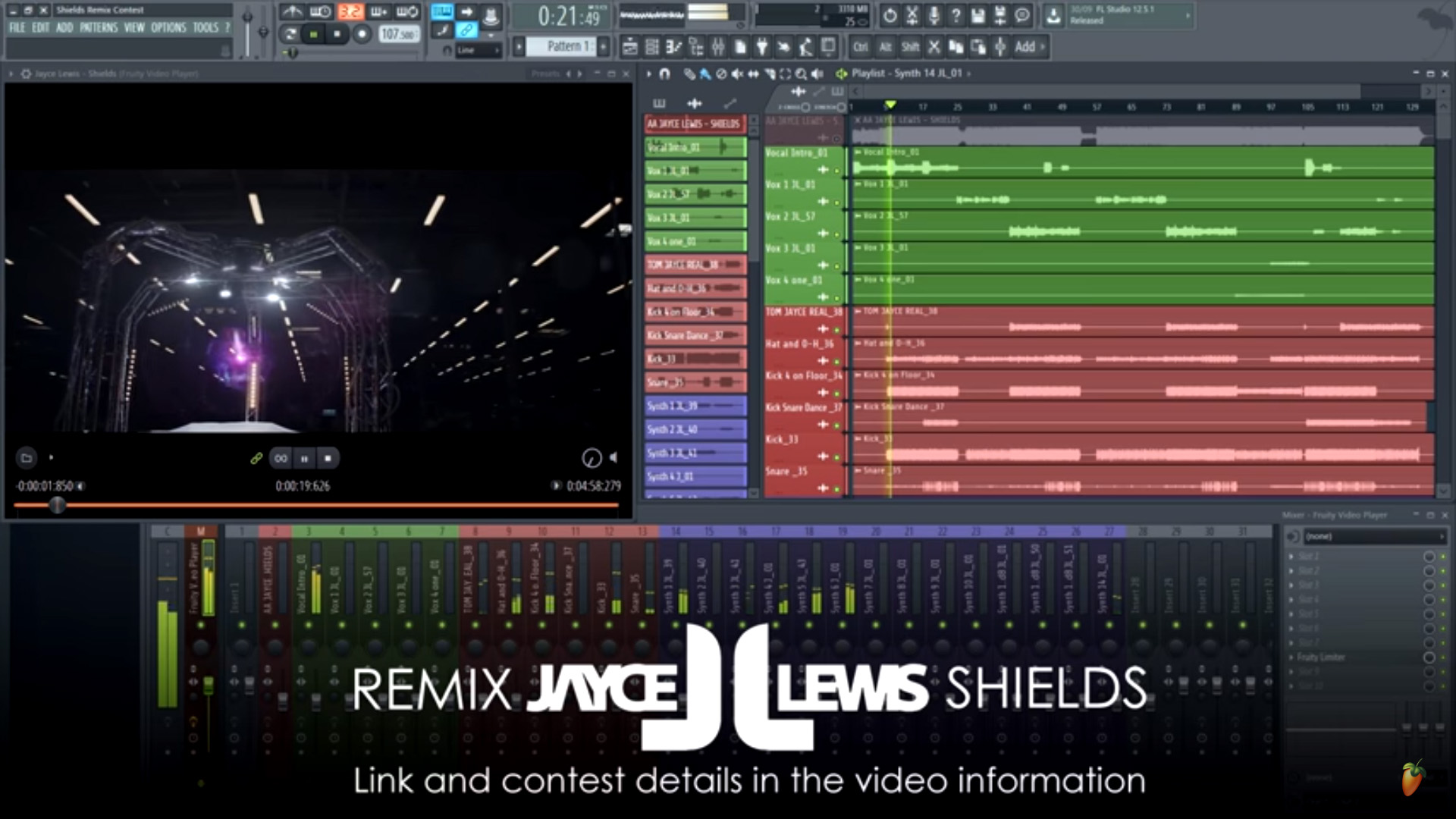Open the OPTIONS menu

pos(168,28)
